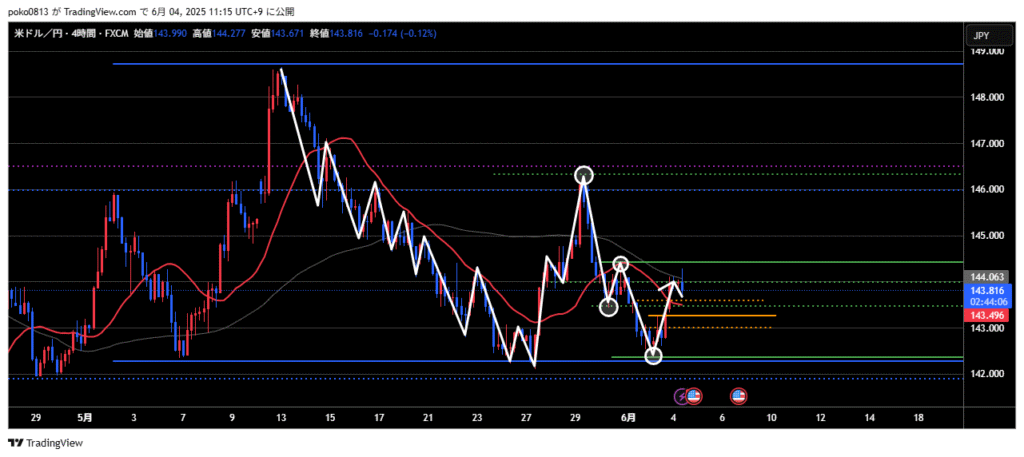Open the purple lightning bolt event icon
The height and width of the screenshot is (457, 1024).
coord(682,396)
